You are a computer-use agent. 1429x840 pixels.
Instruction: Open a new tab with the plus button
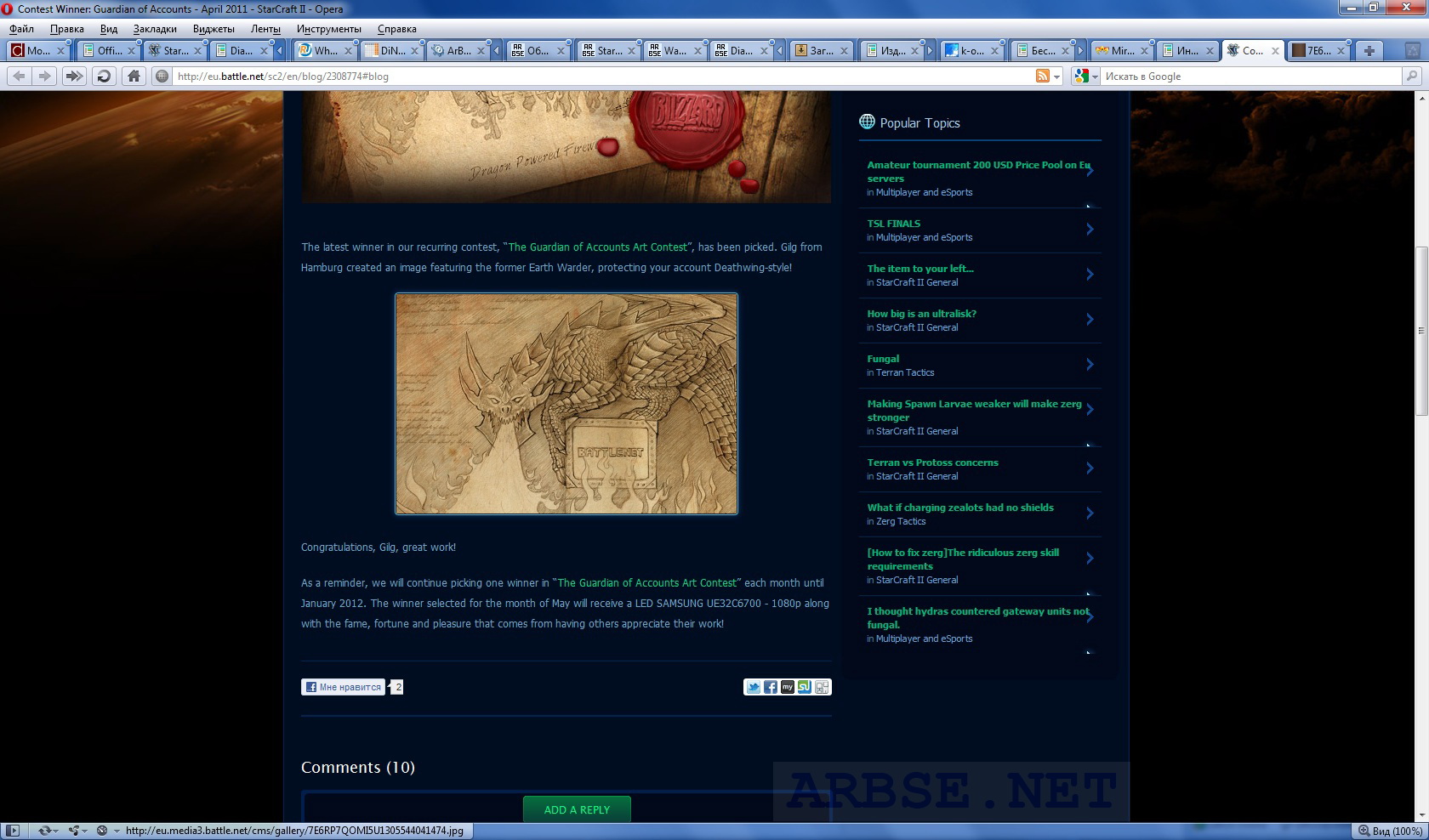point(1369,50)
